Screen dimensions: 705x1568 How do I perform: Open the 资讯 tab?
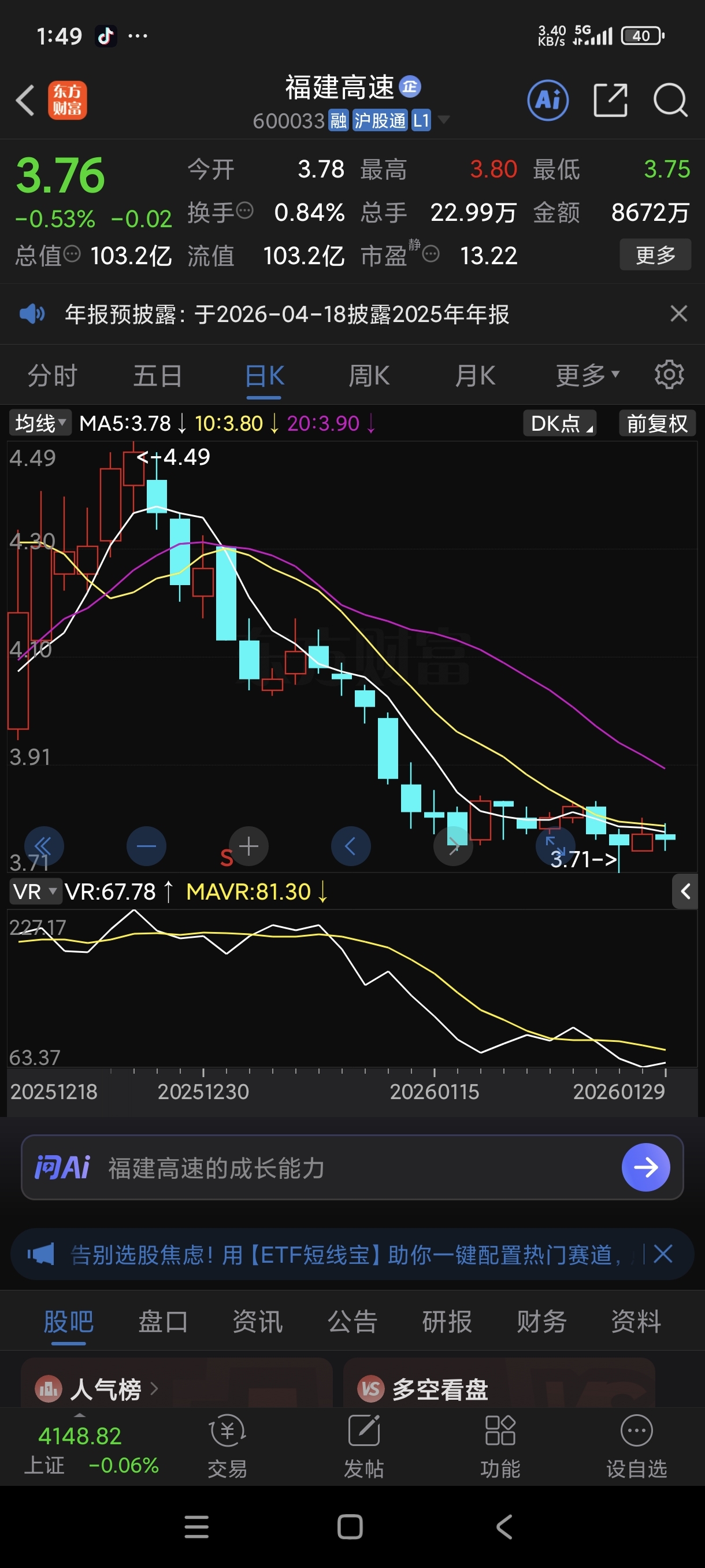pyautogui.click(x=258, y=1321)
